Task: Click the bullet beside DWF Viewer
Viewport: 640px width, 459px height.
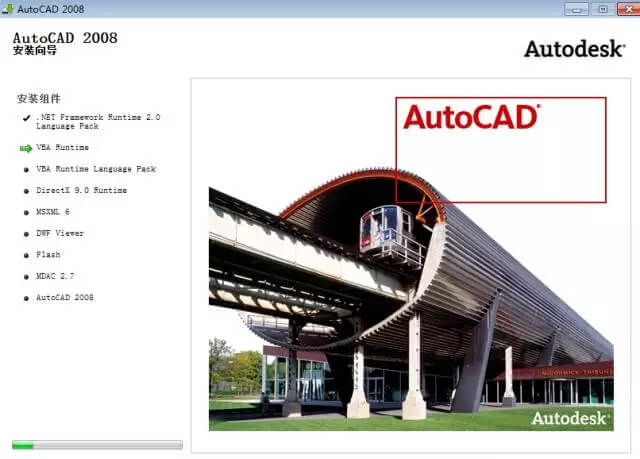Action: (27, 234)
